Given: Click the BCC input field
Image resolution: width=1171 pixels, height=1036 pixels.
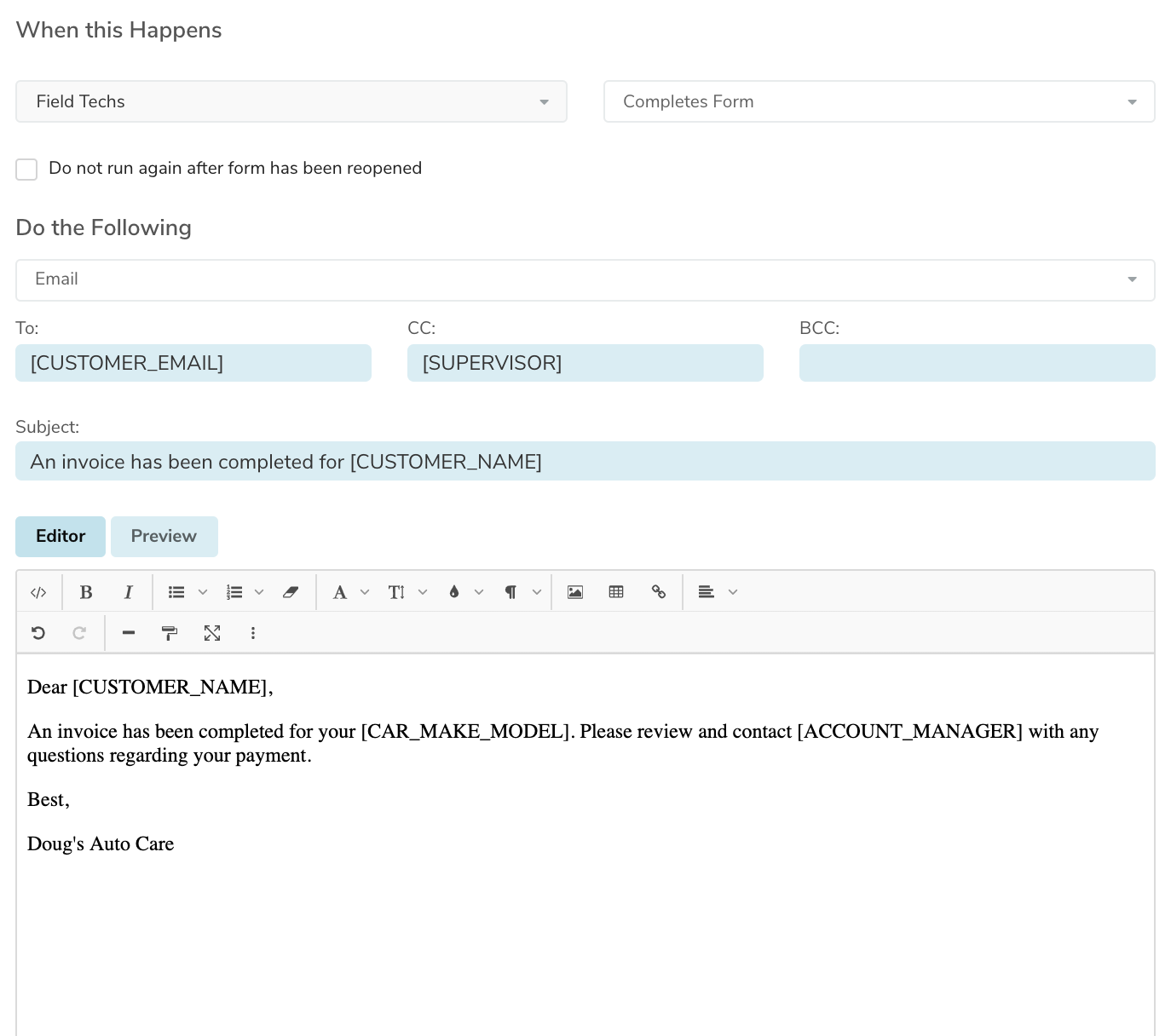Looking at the screenshot, I should (977, 363).
